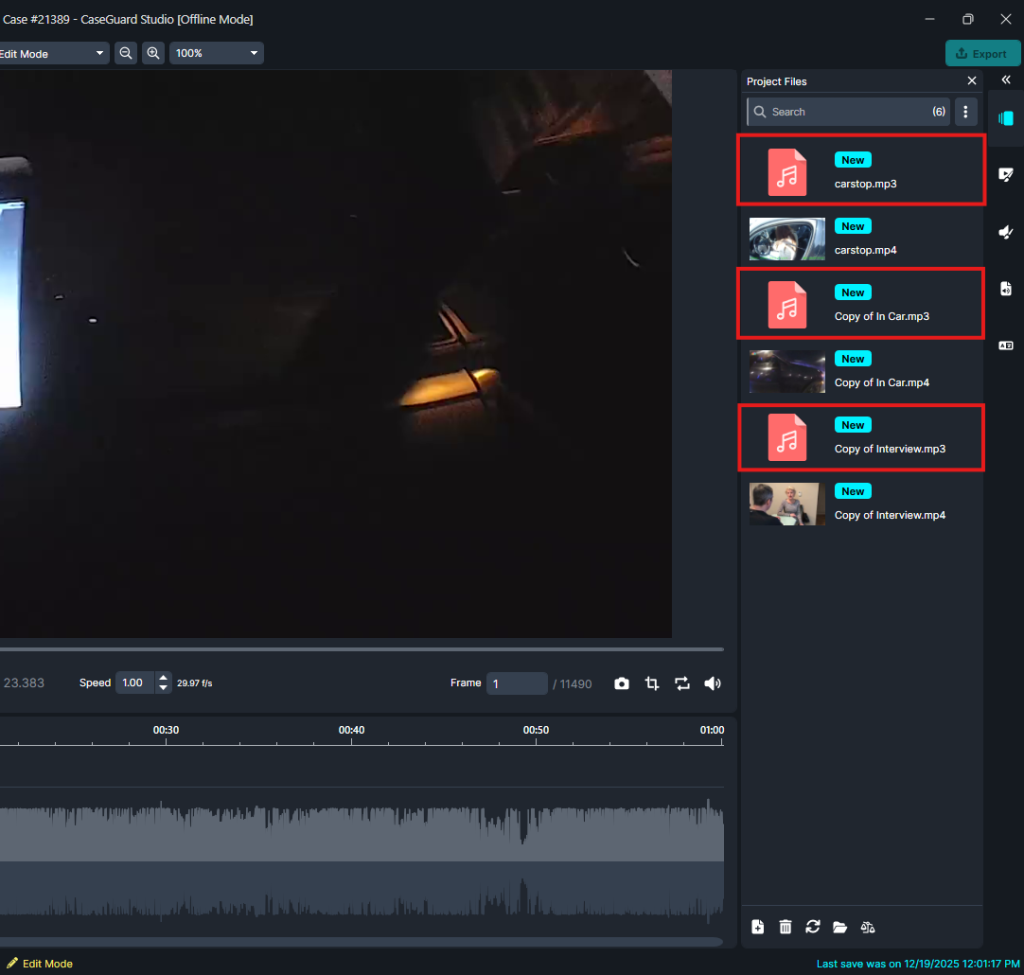The height and width of the screenshot is (975, 1024).
Task: Mute the audio with speaker icon
Action: click(x=712, y=684)
